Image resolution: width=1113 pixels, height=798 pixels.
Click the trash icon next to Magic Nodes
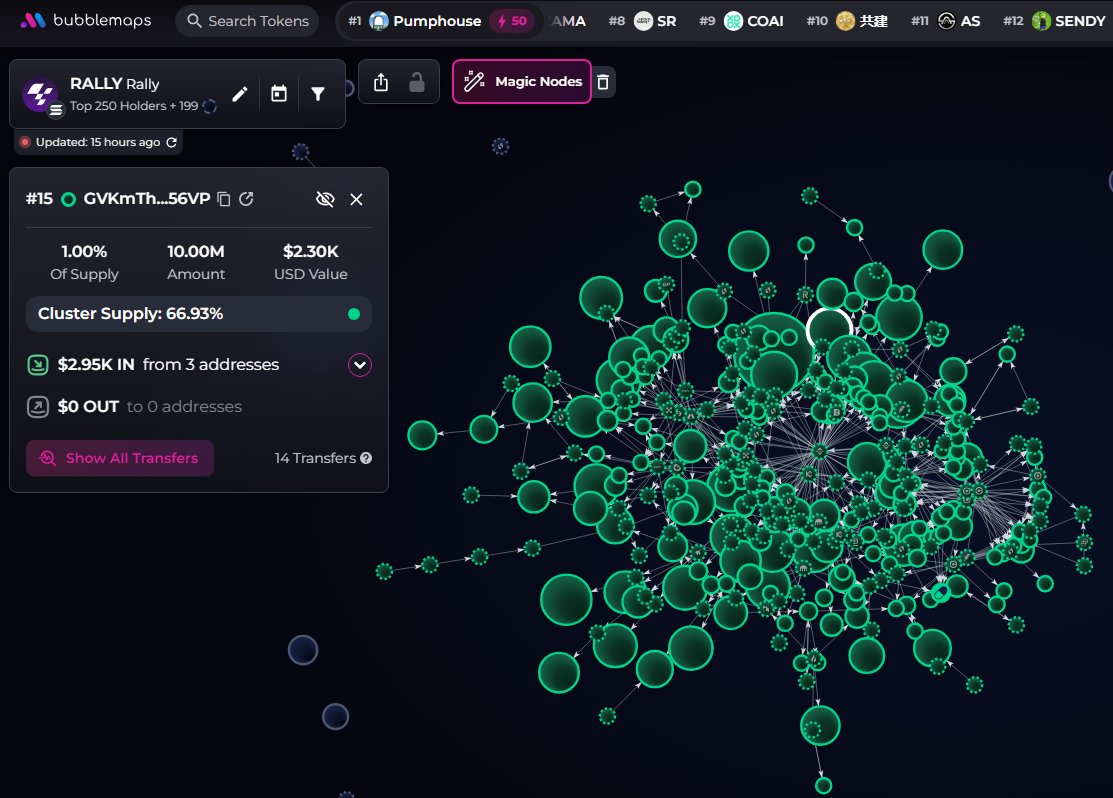tap(602, 82)
